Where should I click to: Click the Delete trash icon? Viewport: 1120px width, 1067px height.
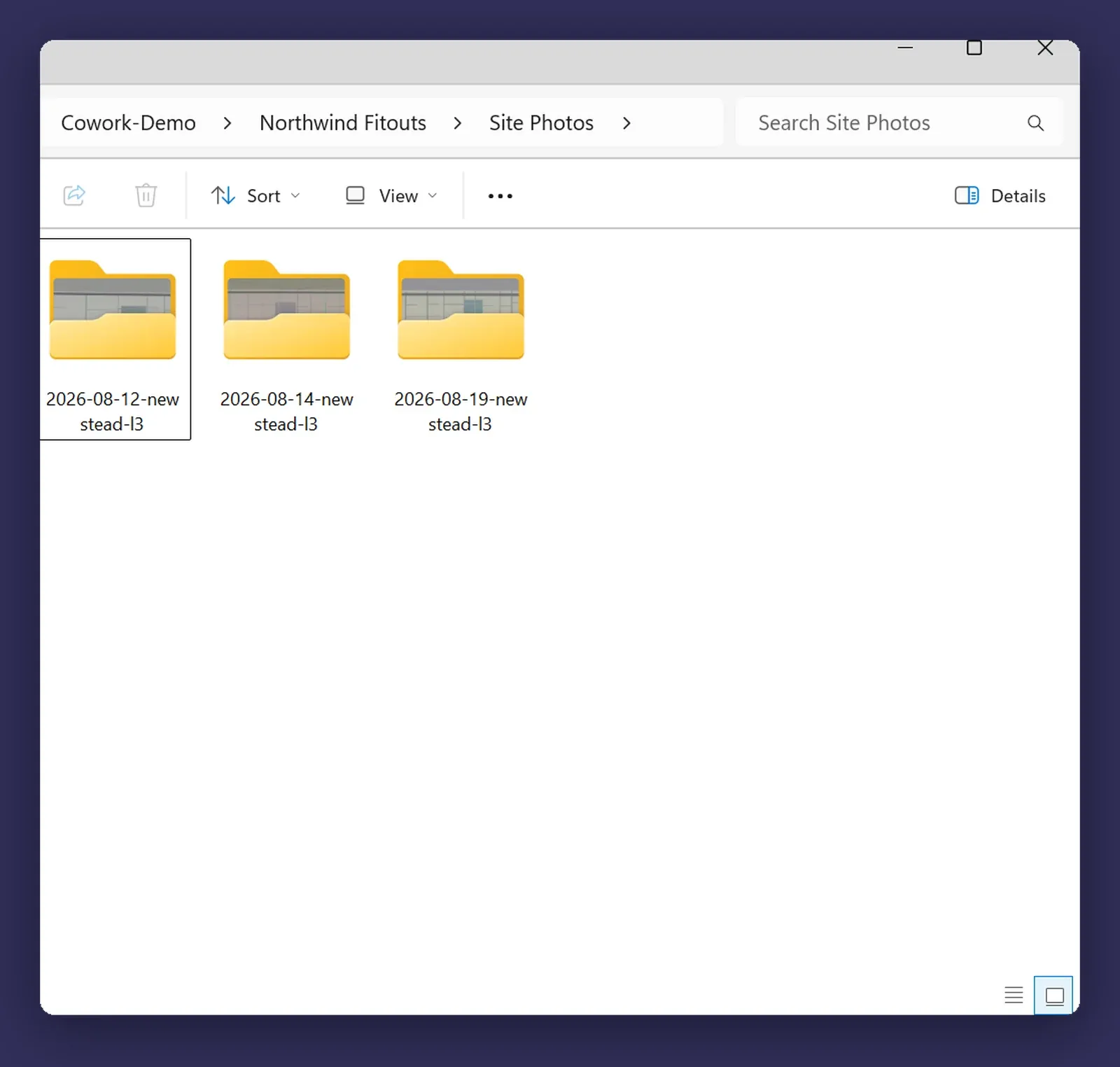point(146,195)
